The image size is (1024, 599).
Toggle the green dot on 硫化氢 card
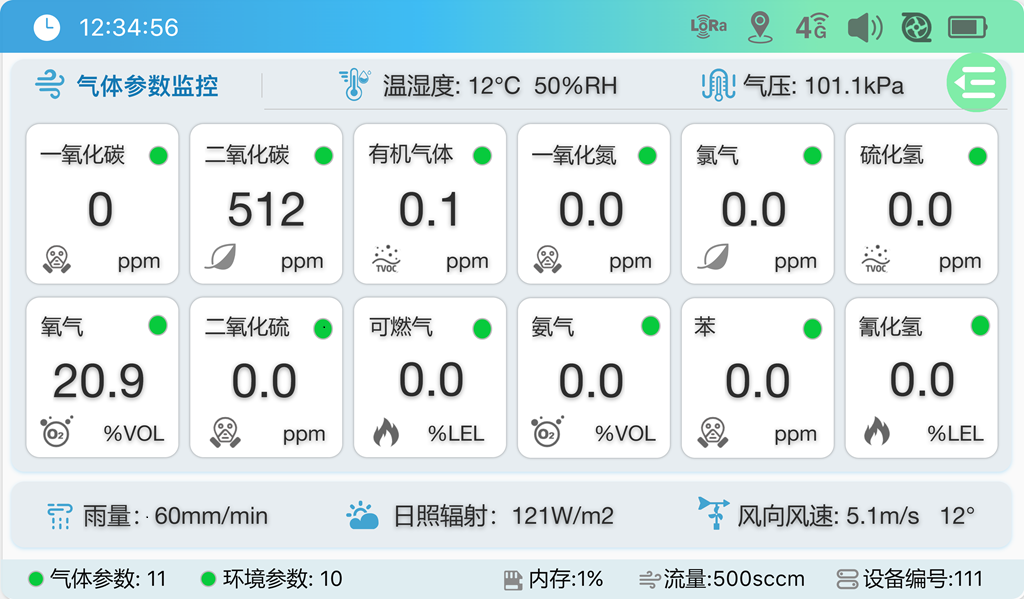[x=975, y=156]
